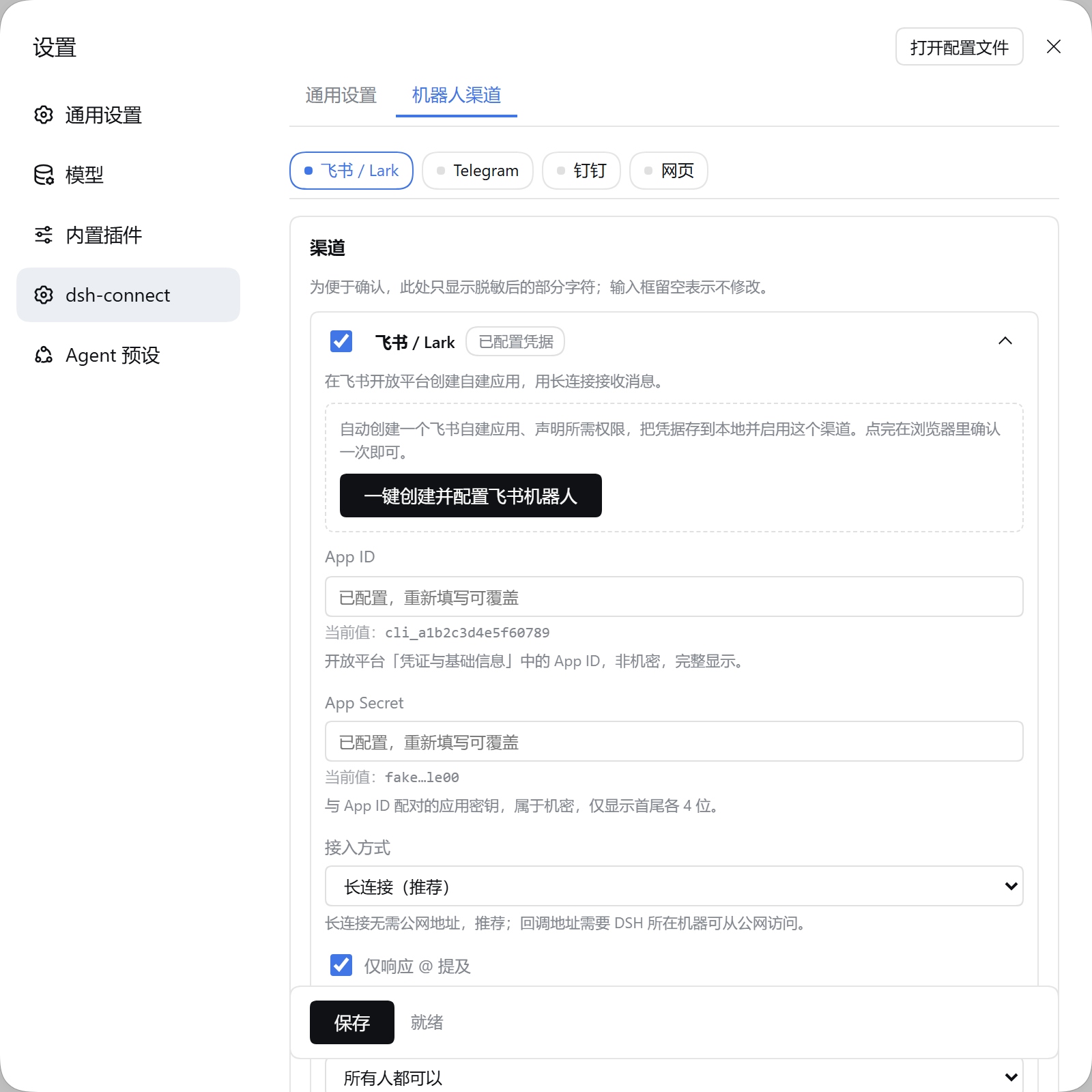The width and height of the screenshot is (1092, 1092).
Task: Click the current App ID value cli_a1b2c3d4e5f60789
Action: 468,633
